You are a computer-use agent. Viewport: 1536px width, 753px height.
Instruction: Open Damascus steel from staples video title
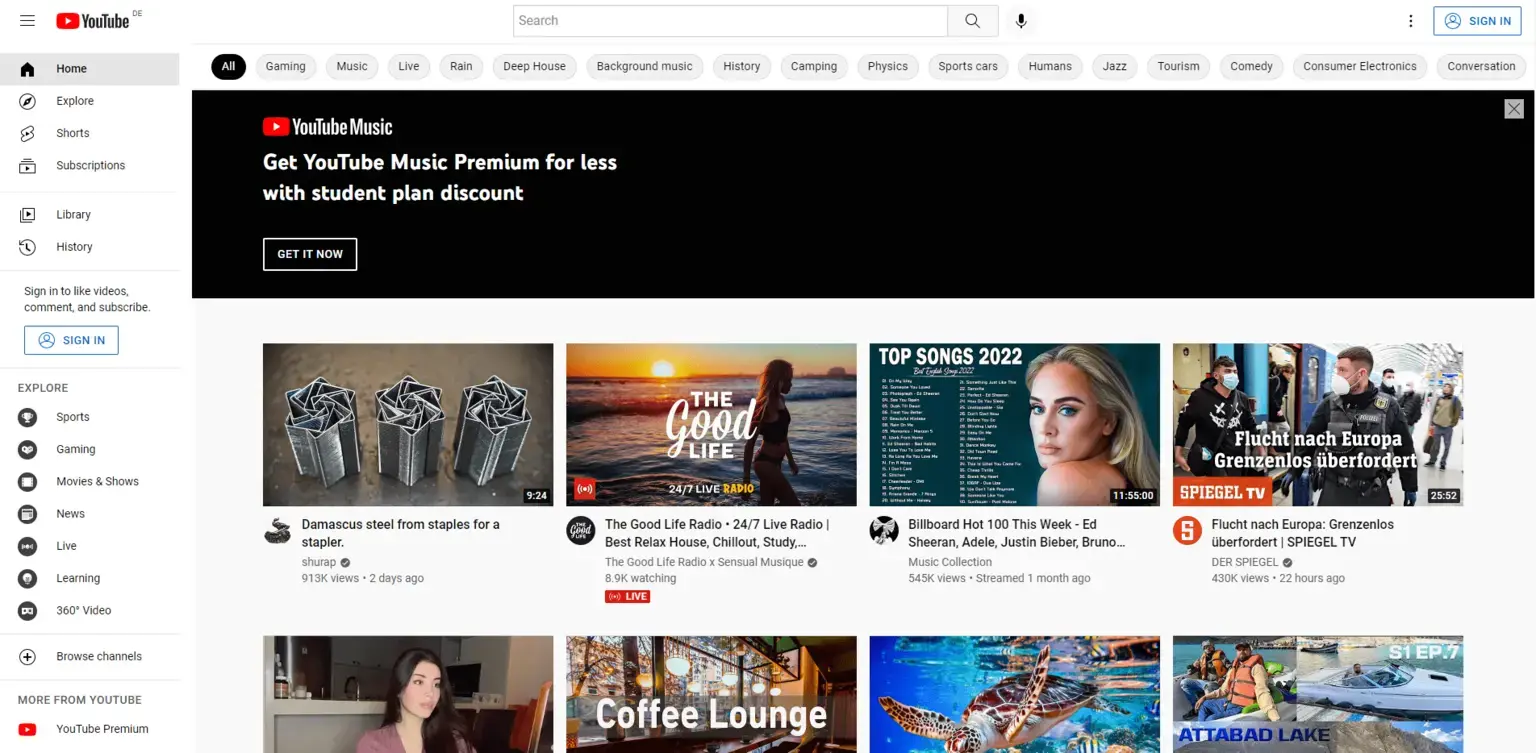(401, 533)
